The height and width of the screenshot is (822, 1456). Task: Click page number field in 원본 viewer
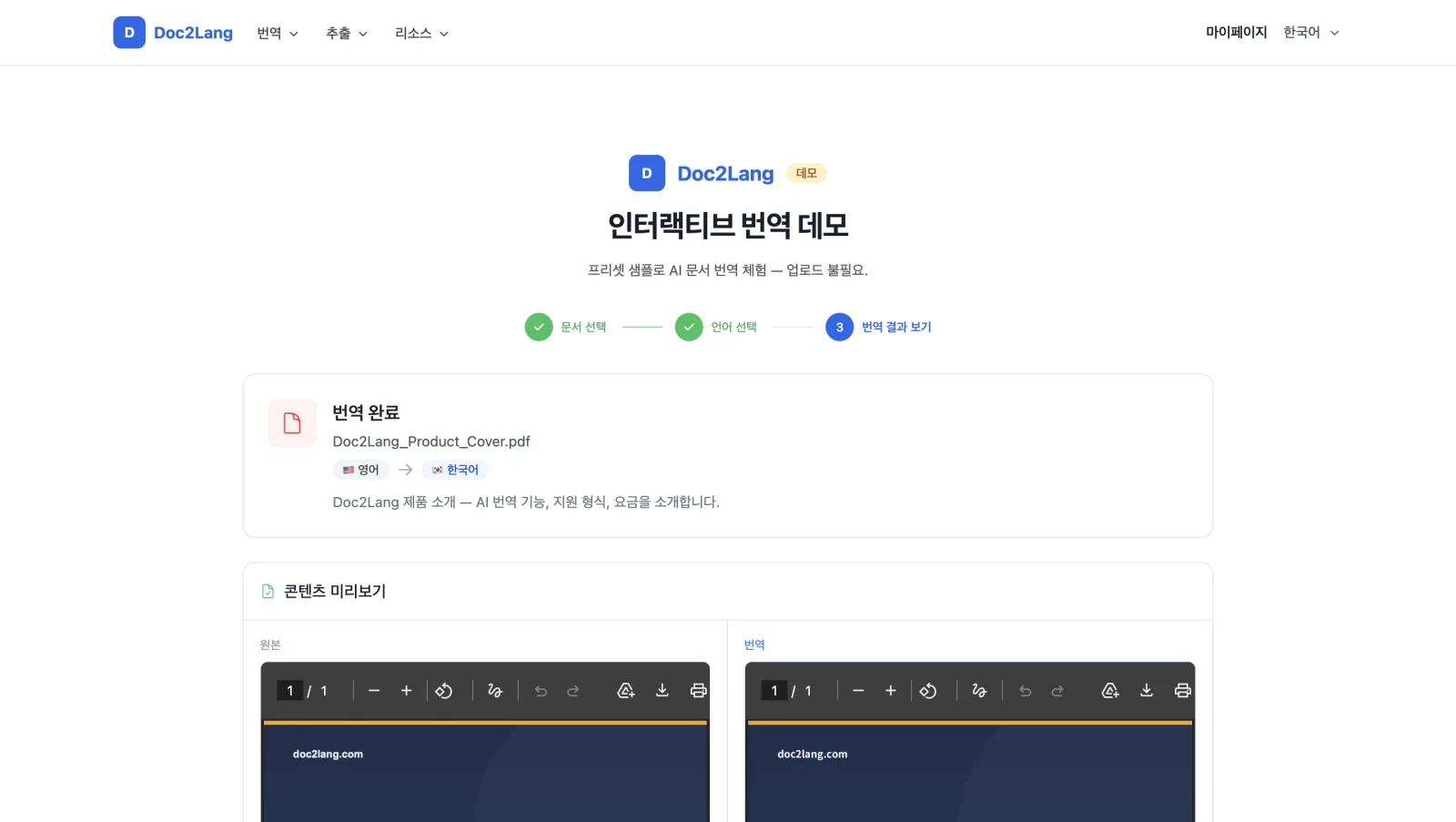coord(290,691)
